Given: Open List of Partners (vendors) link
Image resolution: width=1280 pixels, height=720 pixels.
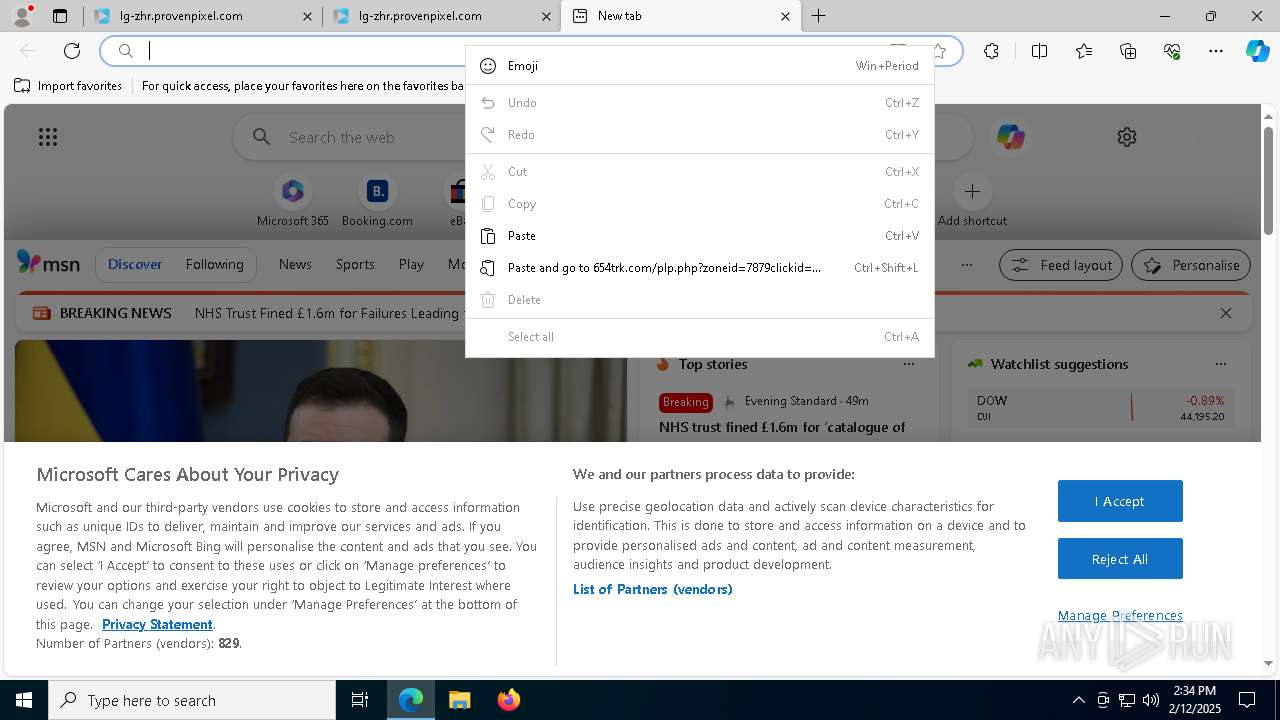Looking at the screenshot, I should (x=652, y=589).
